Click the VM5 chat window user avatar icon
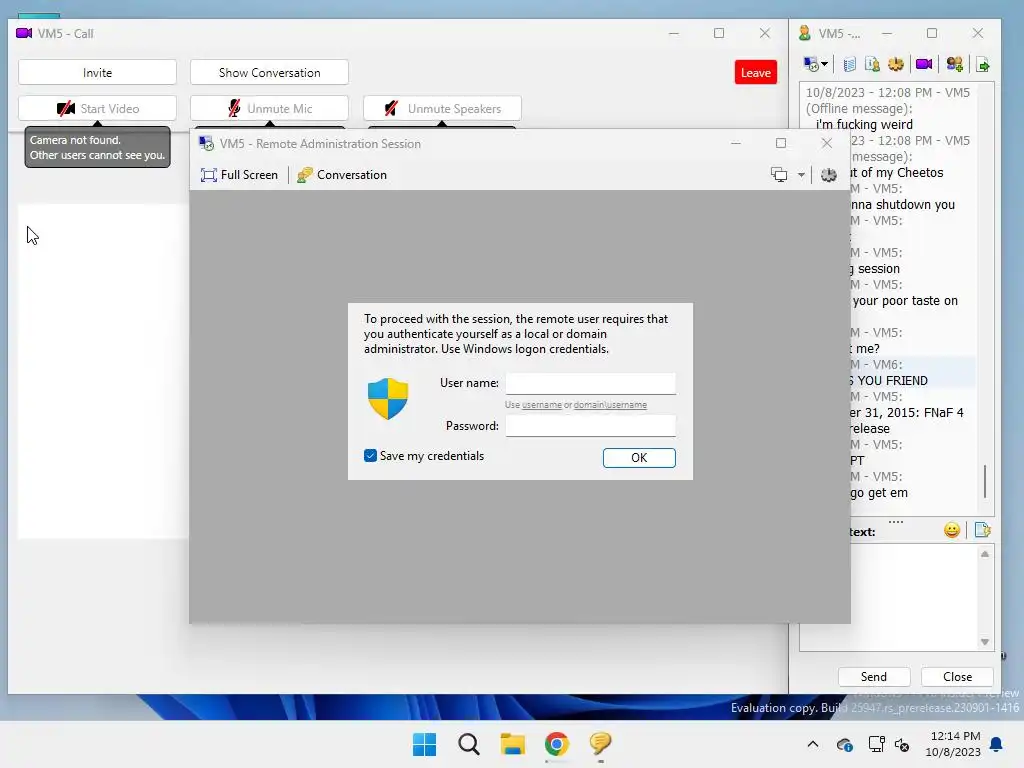Image resolution: width=1024 pixels, height=768 pixels. tap(805, 33)
